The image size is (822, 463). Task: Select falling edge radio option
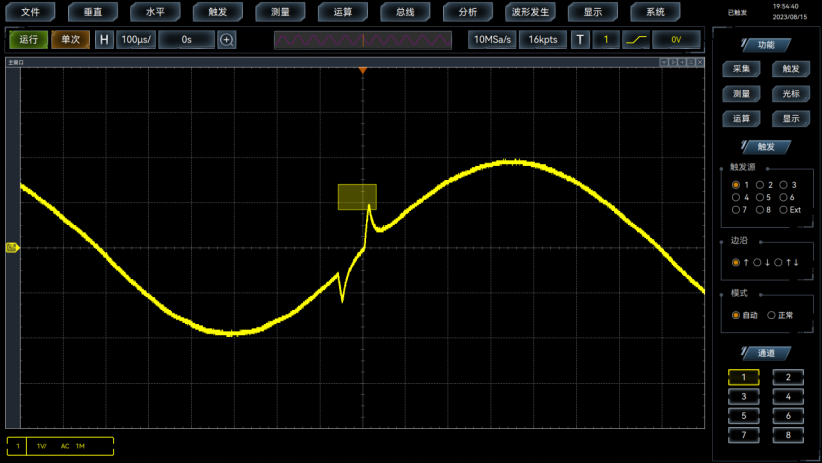point(759,262)
